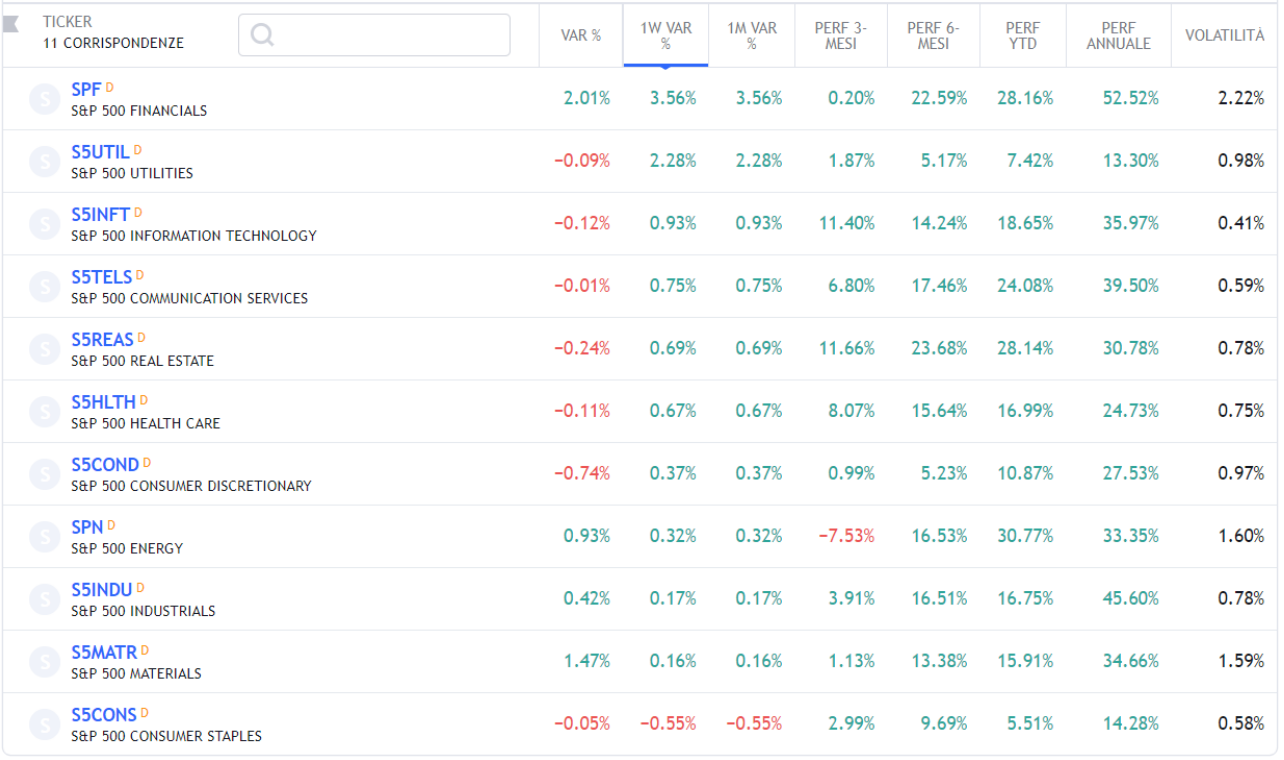Open the S5TELS ticker link

click(101, 277)
